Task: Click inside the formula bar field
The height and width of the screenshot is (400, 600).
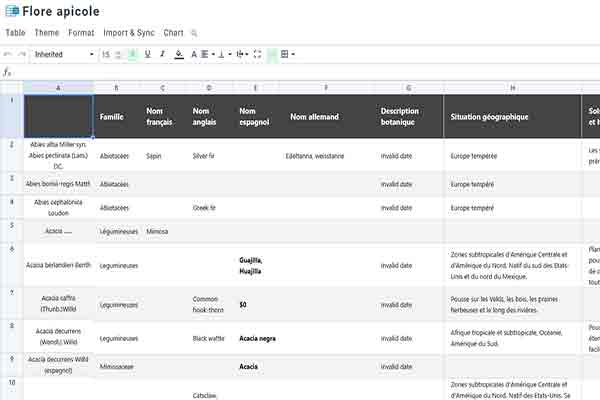Action: point(300,72)
